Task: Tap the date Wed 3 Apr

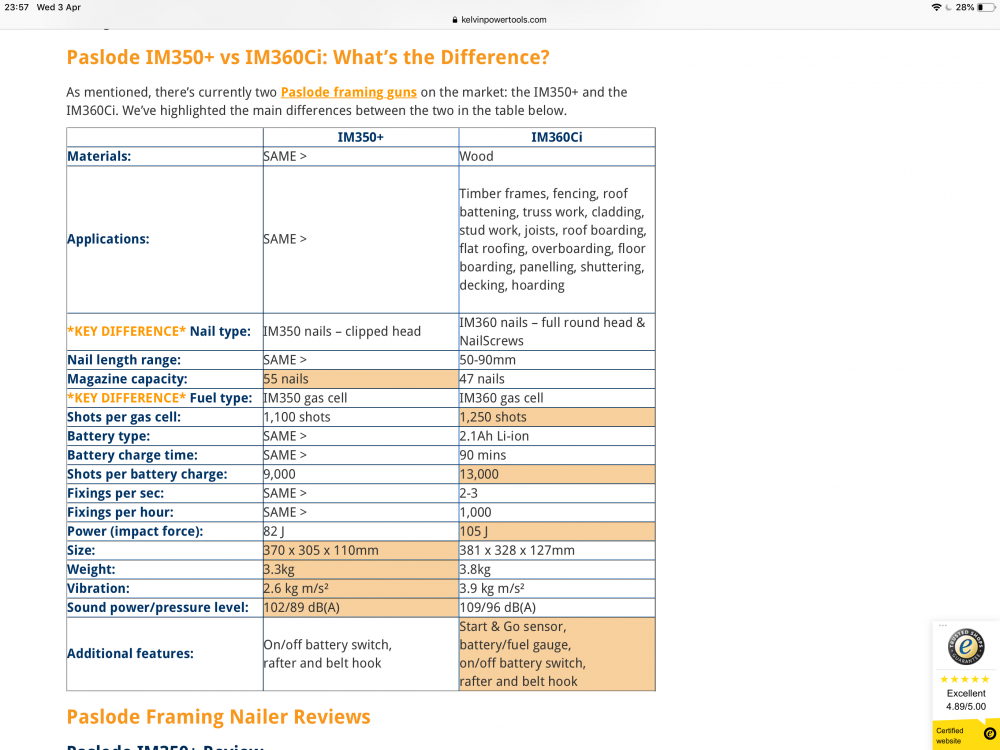Action: coord(59,7)
